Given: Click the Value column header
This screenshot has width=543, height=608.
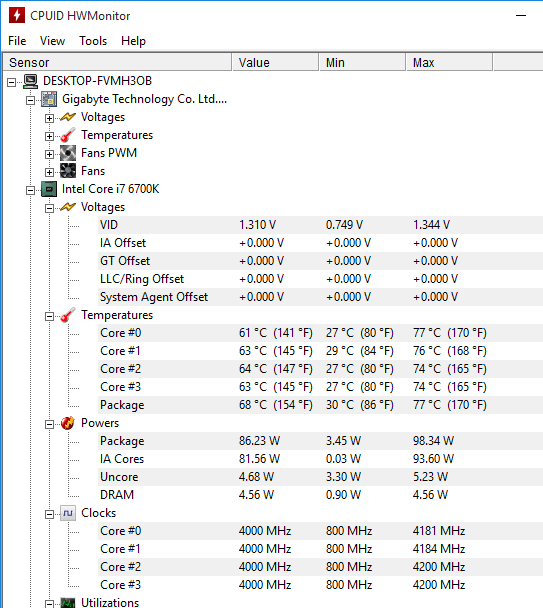Looking at the screenshot, I should click(x=275, y=62).
